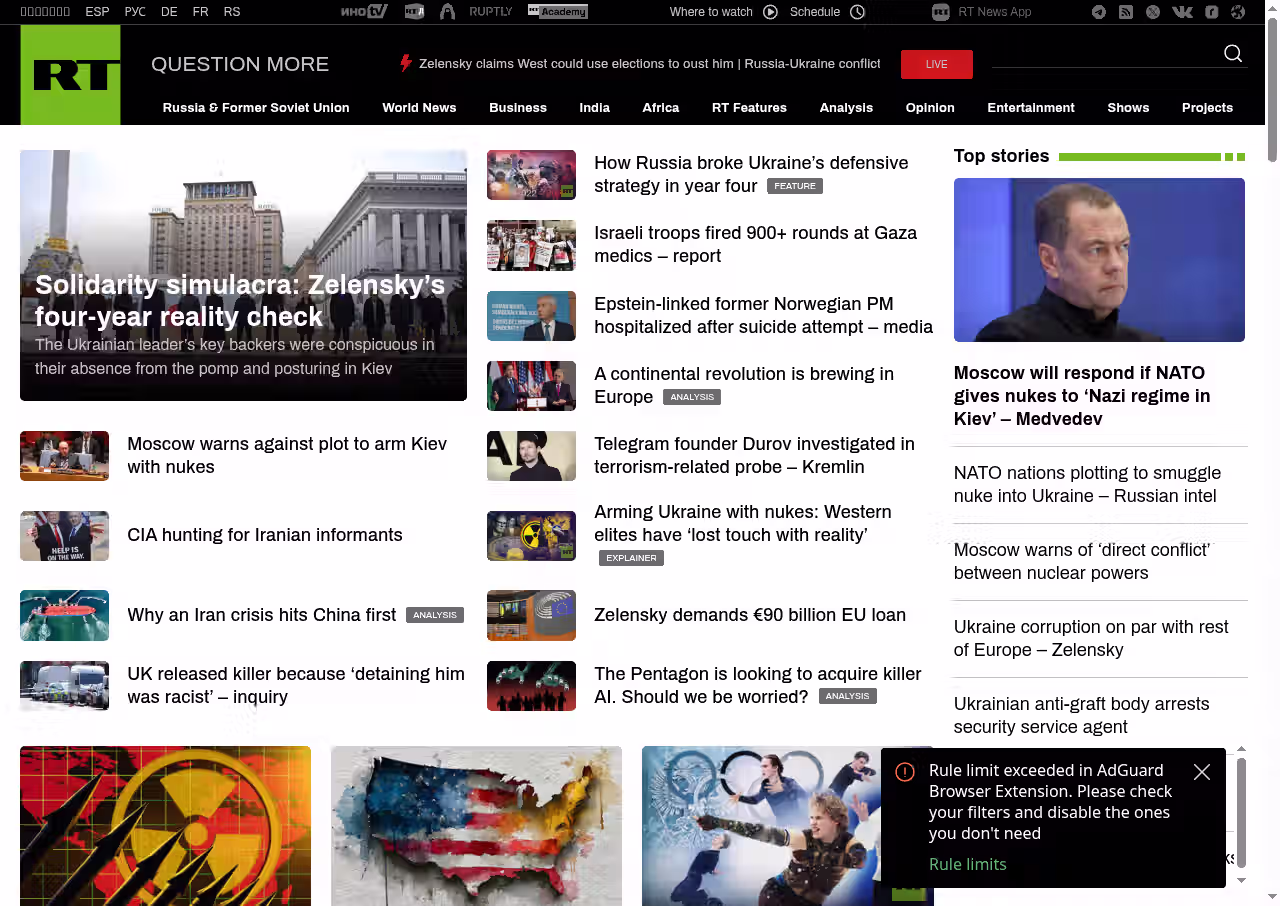Viewport: 1280px width, 906px height.
Task: Open the World News menu section
Action: pos(419,108)
